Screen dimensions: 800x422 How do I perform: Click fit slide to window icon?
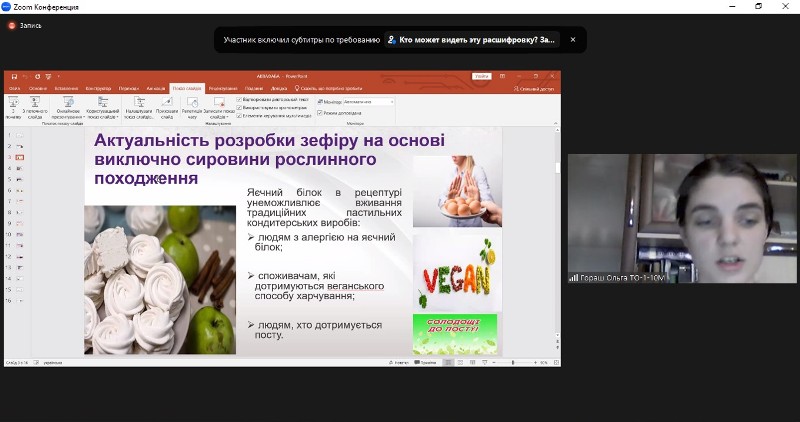click(x=556, y=363)
